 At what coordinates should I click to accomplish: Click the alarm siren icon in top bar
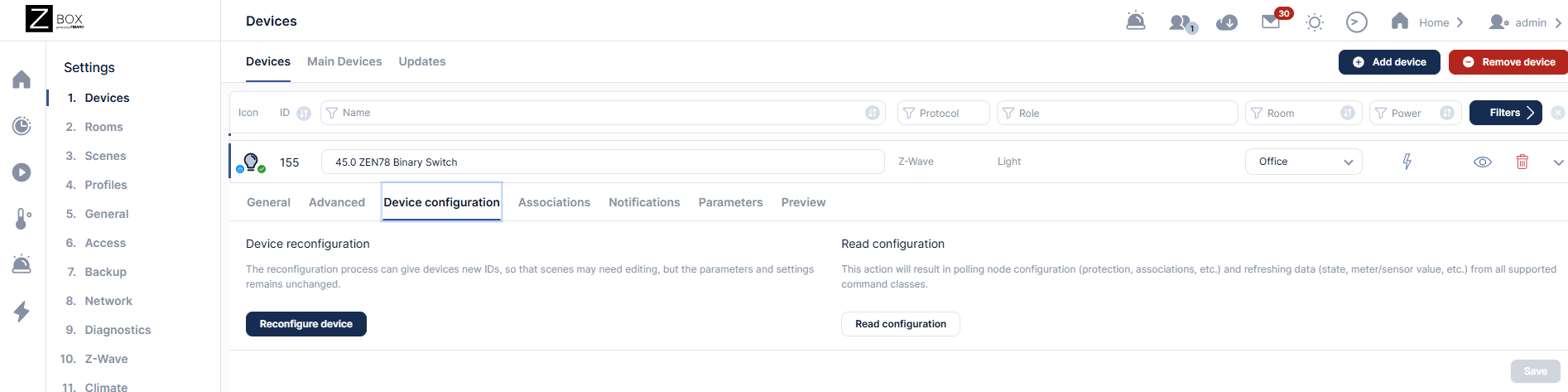click(1136, 22)
